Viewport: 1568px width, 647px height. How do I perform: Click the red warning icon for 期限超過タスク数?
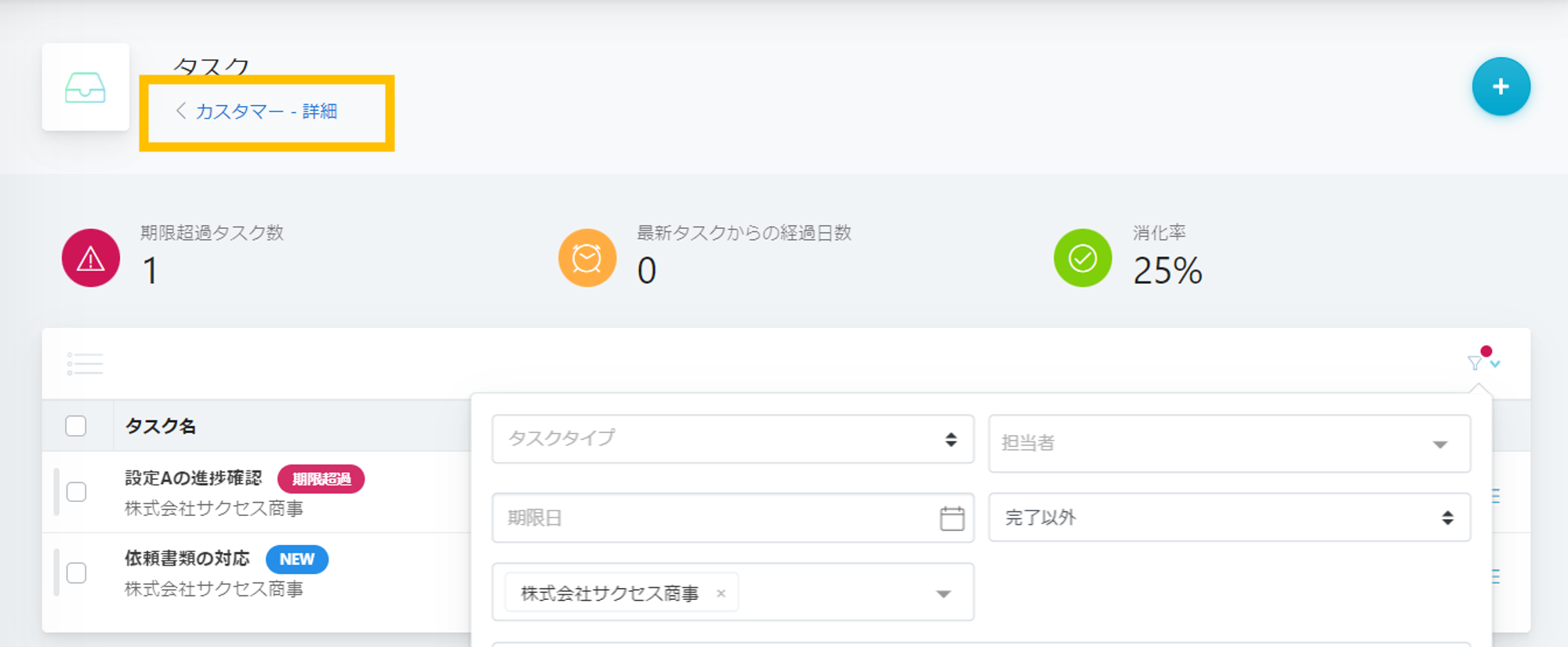tap(91, 258)
